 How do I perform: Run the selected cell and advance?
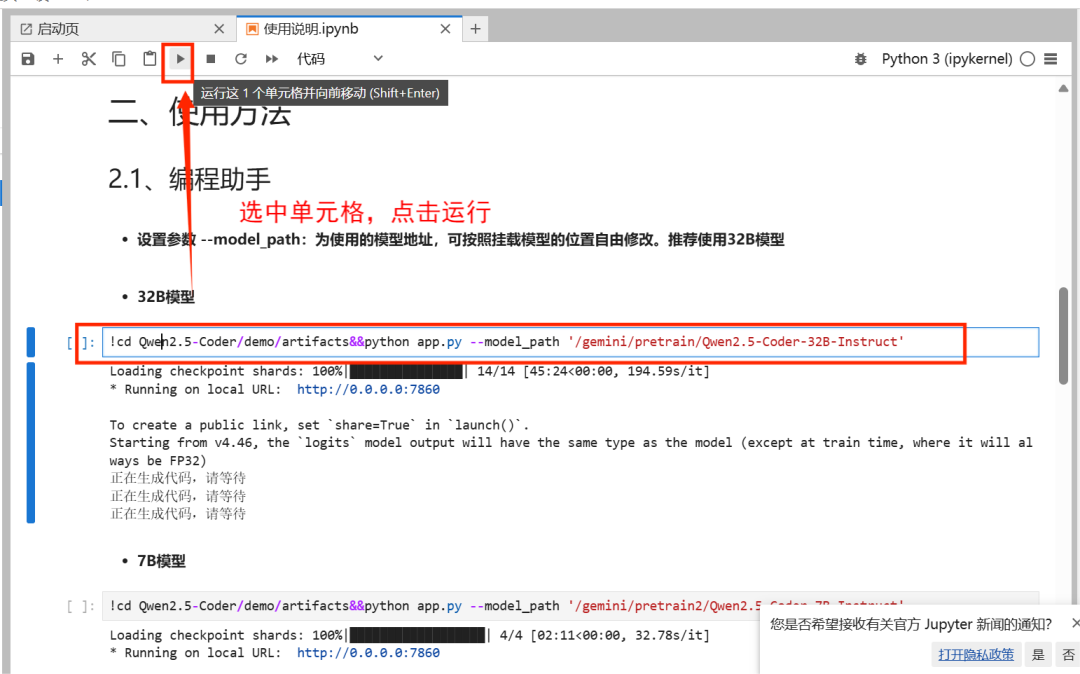[x=180, y=59]
